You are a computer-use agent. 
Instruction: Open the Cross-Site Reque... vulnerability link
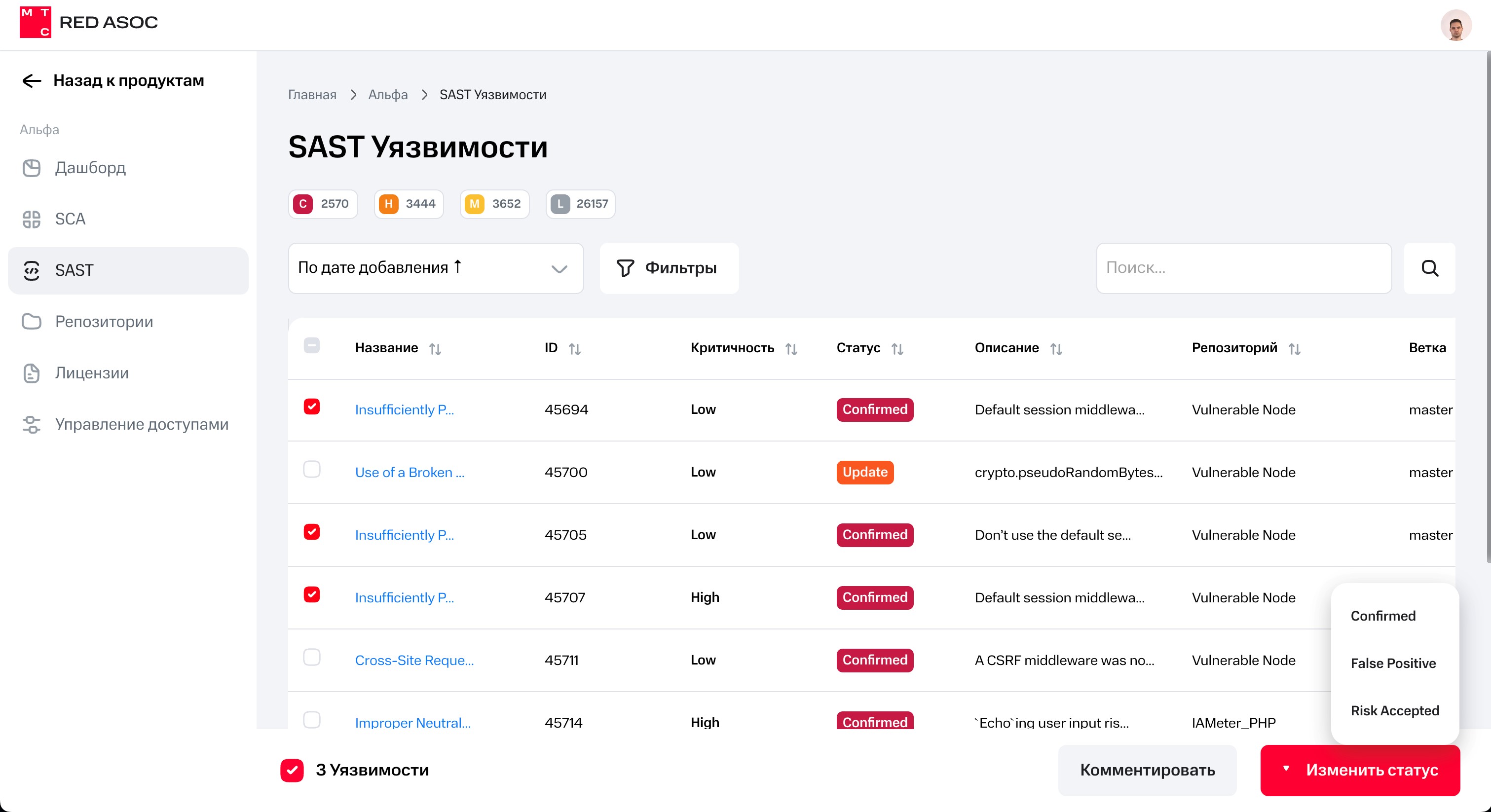click(414, 660)
